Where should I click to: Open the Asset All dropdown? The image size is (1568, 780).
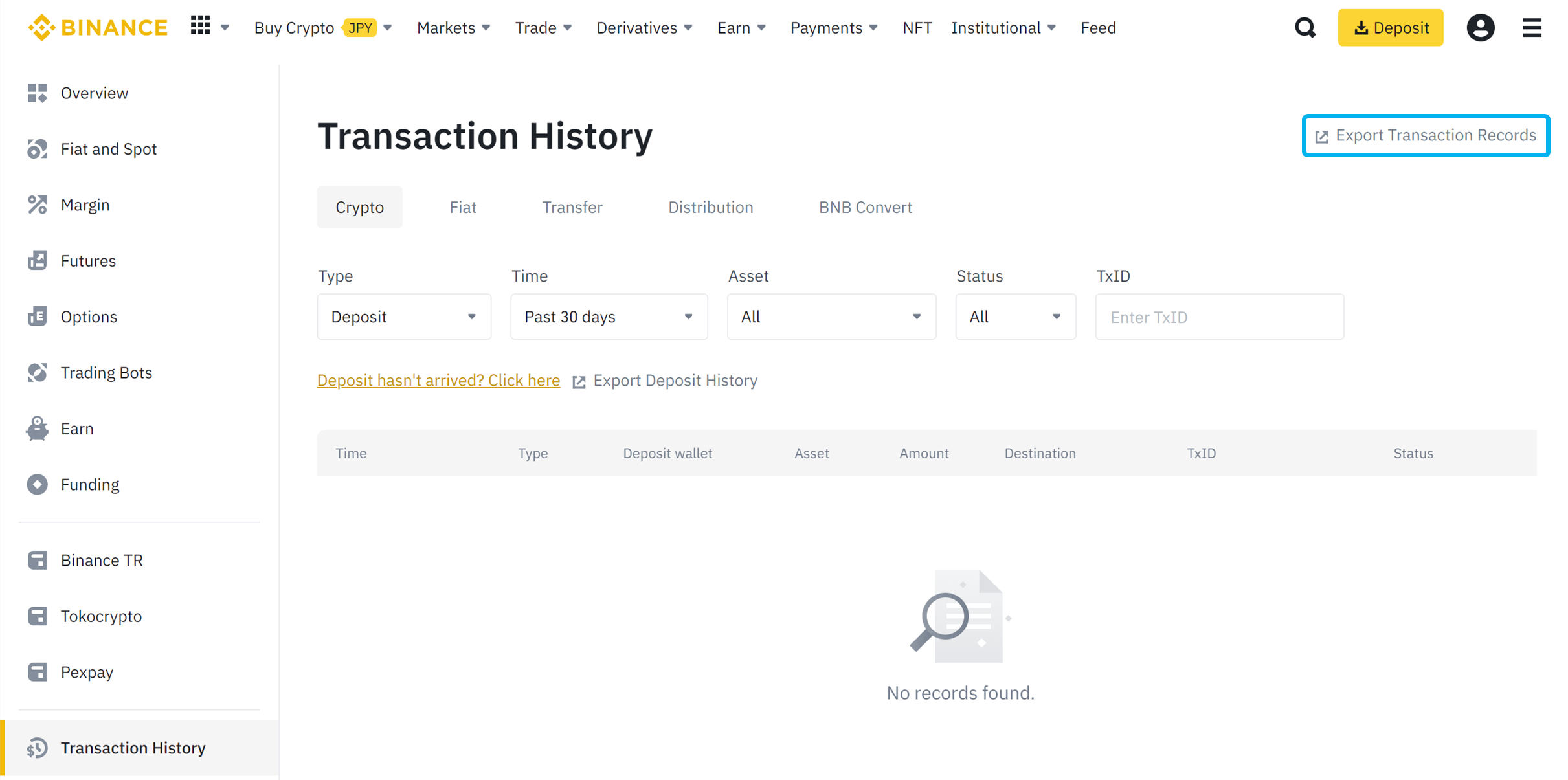pyautogui.click(x=831, y=317)
